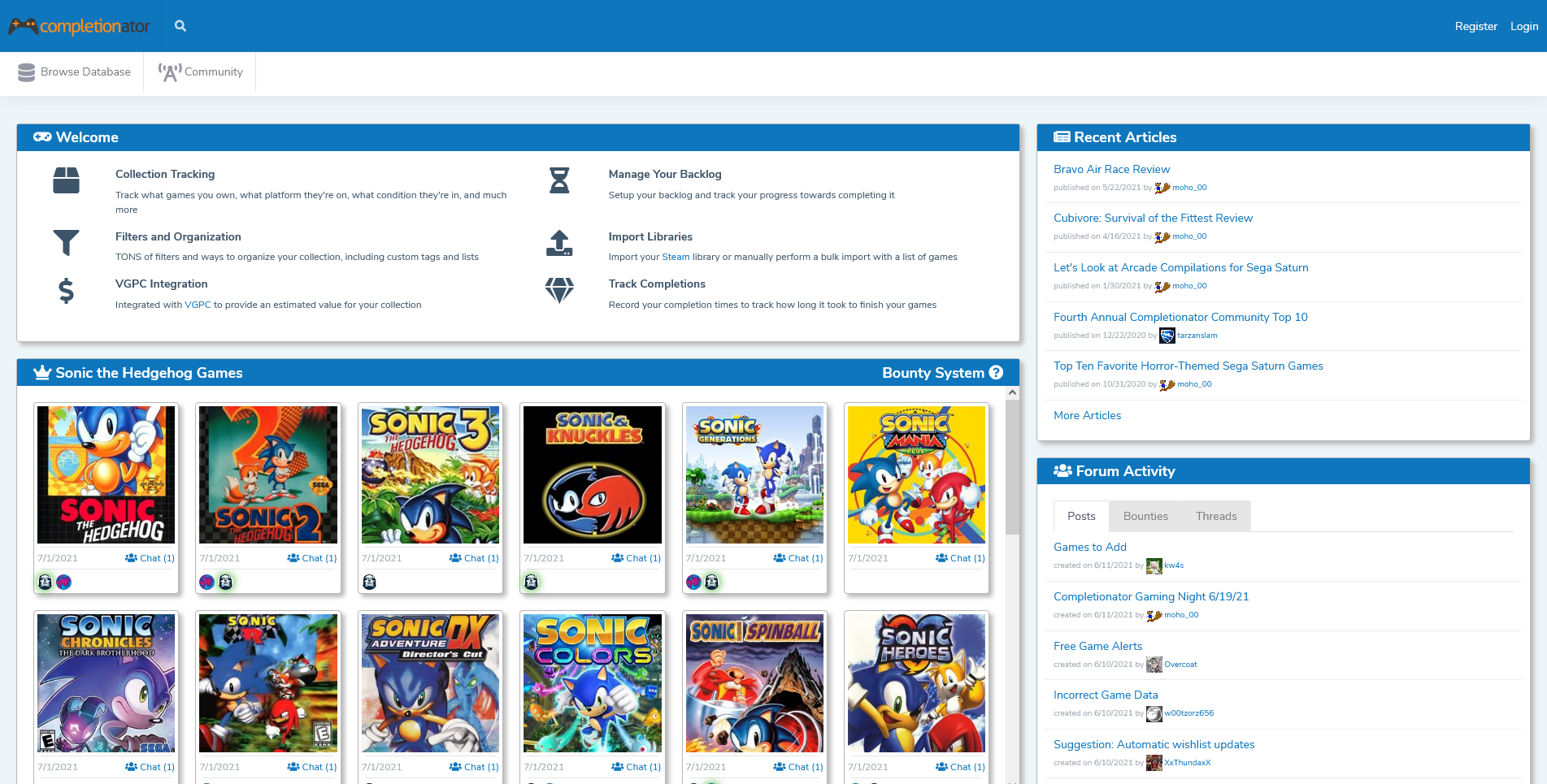The image size is (1547, 784).
Task: Click moho_00's avatar next to Bravo Air Race Review
Action: [1162, 188]
